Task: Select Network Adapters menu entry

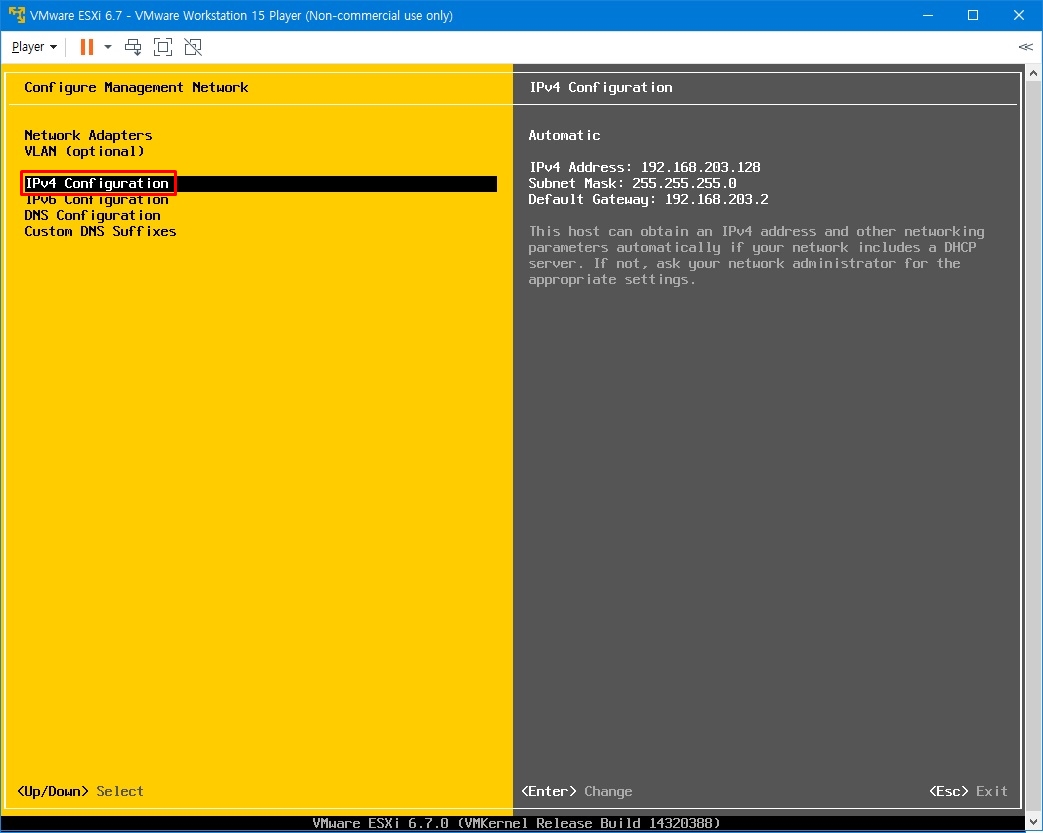Action: click(88, 135)
